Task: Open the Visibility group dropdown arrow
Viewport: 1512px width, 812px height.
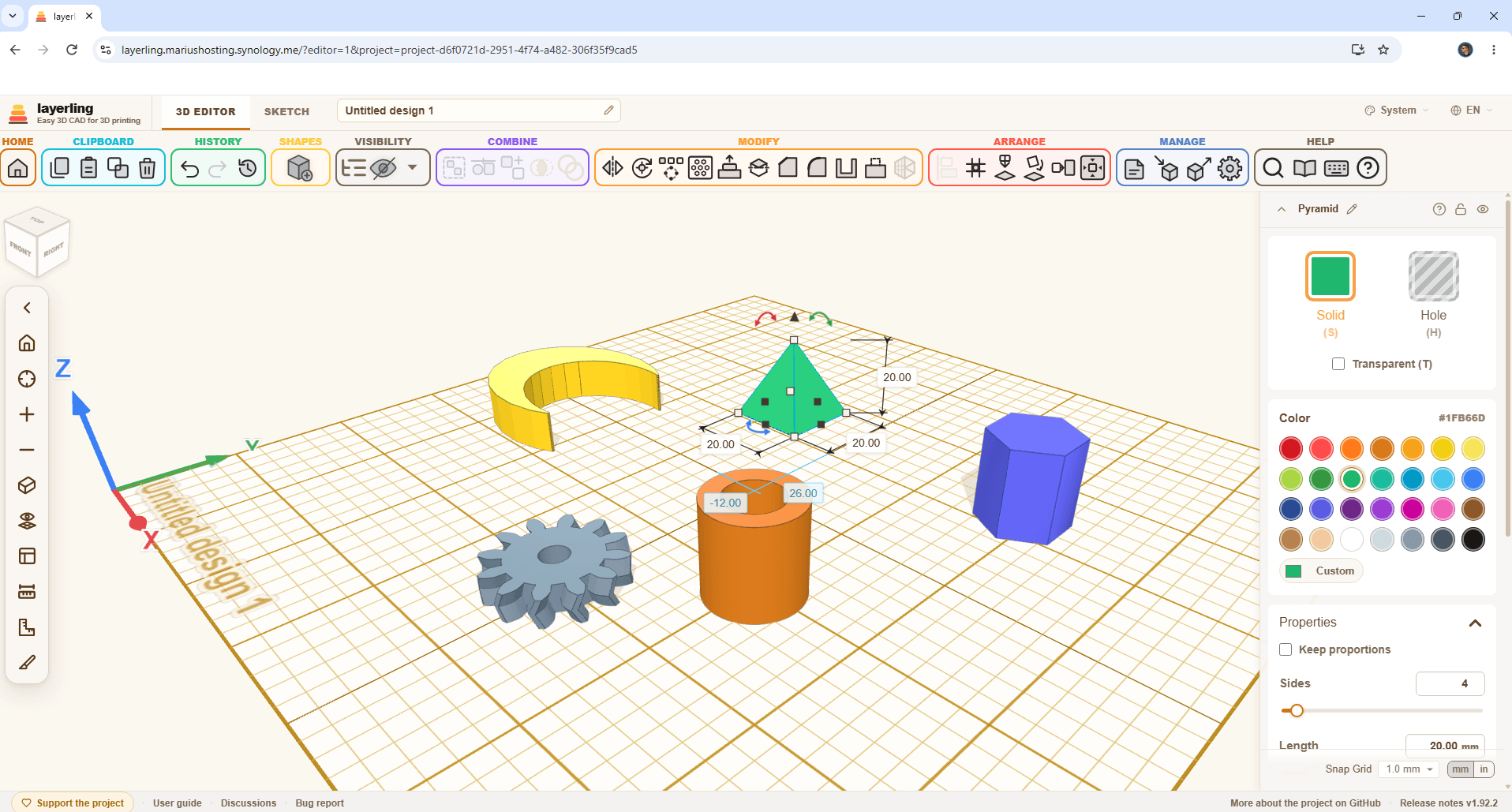Action: tap(412, 167)
